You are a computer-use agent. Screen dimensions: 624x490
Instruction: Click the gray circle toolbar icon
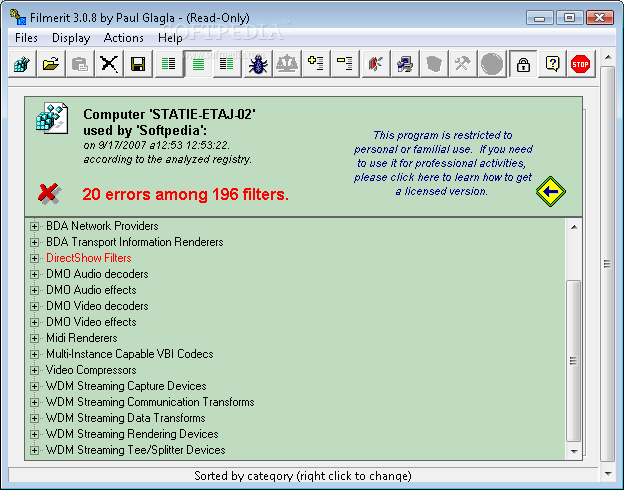click(x=492, y=64)
